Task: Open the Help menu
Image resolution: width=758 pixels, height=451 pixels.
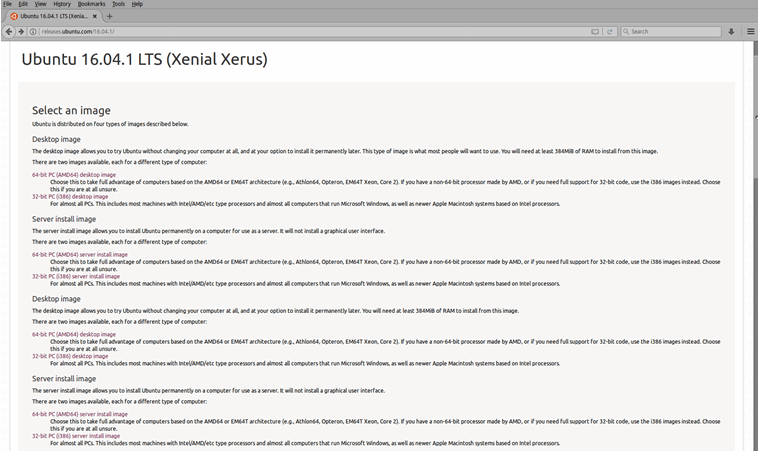Action: [x=137, y=4]
